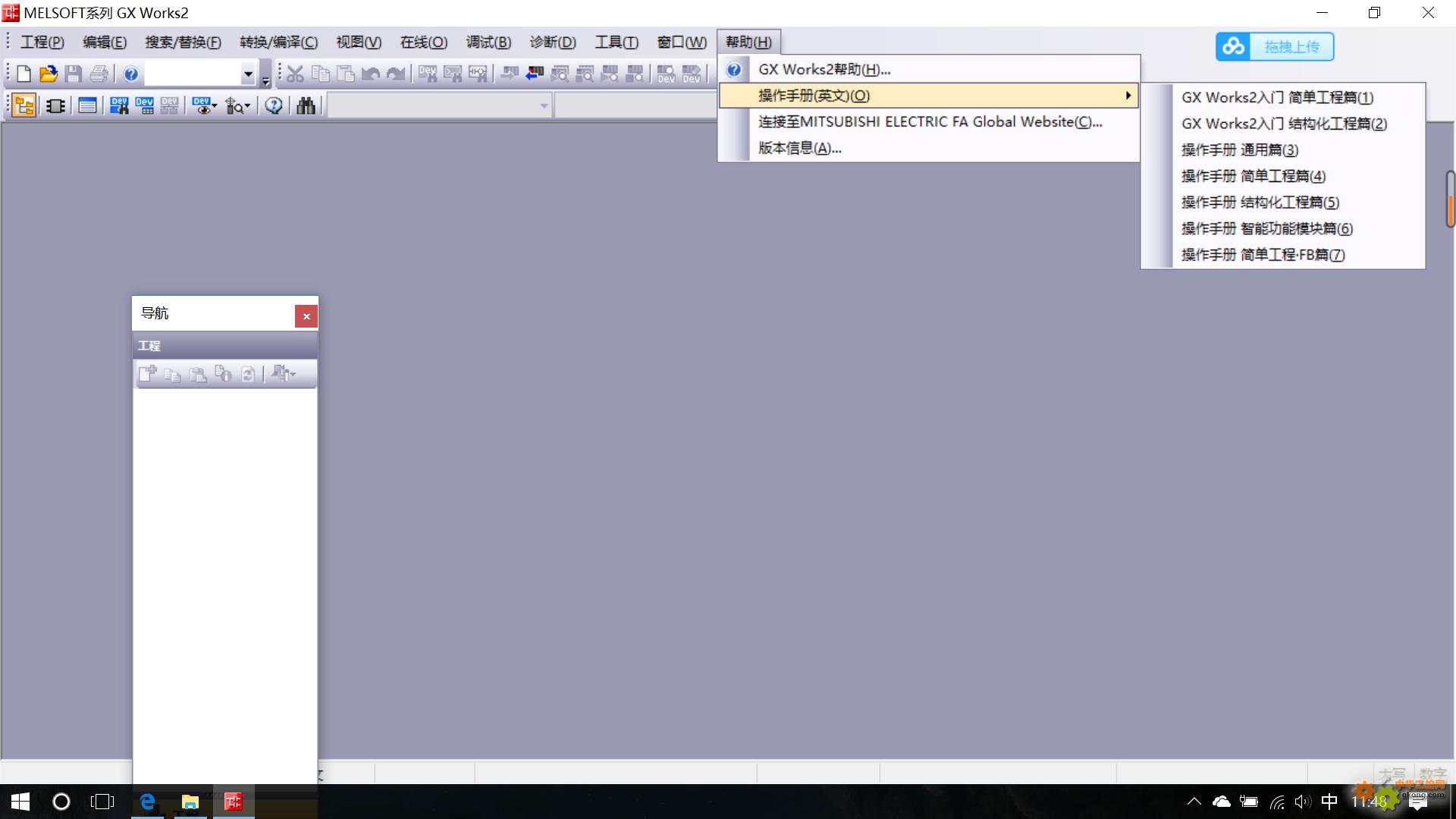Click the first blue Dev cross-reference icon
1456x819 pixels.
click(x=119, y=105)
